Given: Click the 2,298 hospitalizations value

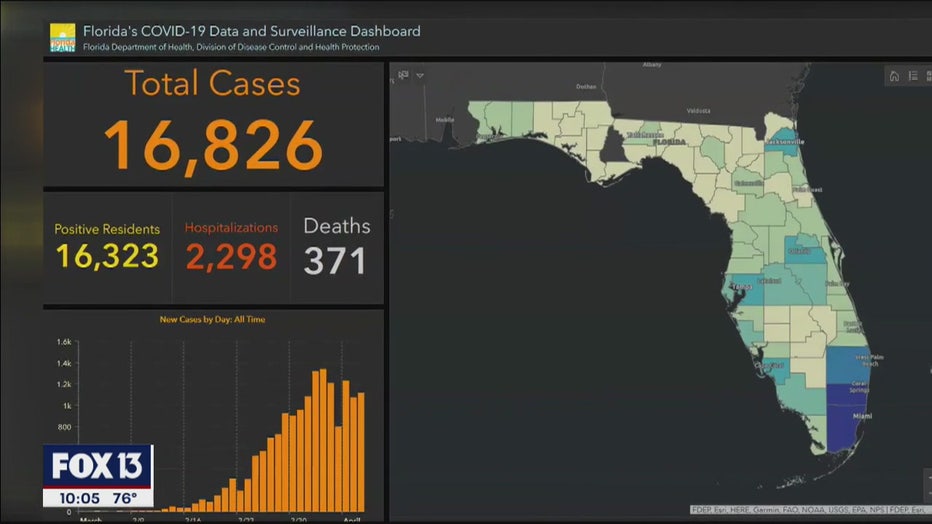Looking at the screenshot, I should (x=231, y=257).
